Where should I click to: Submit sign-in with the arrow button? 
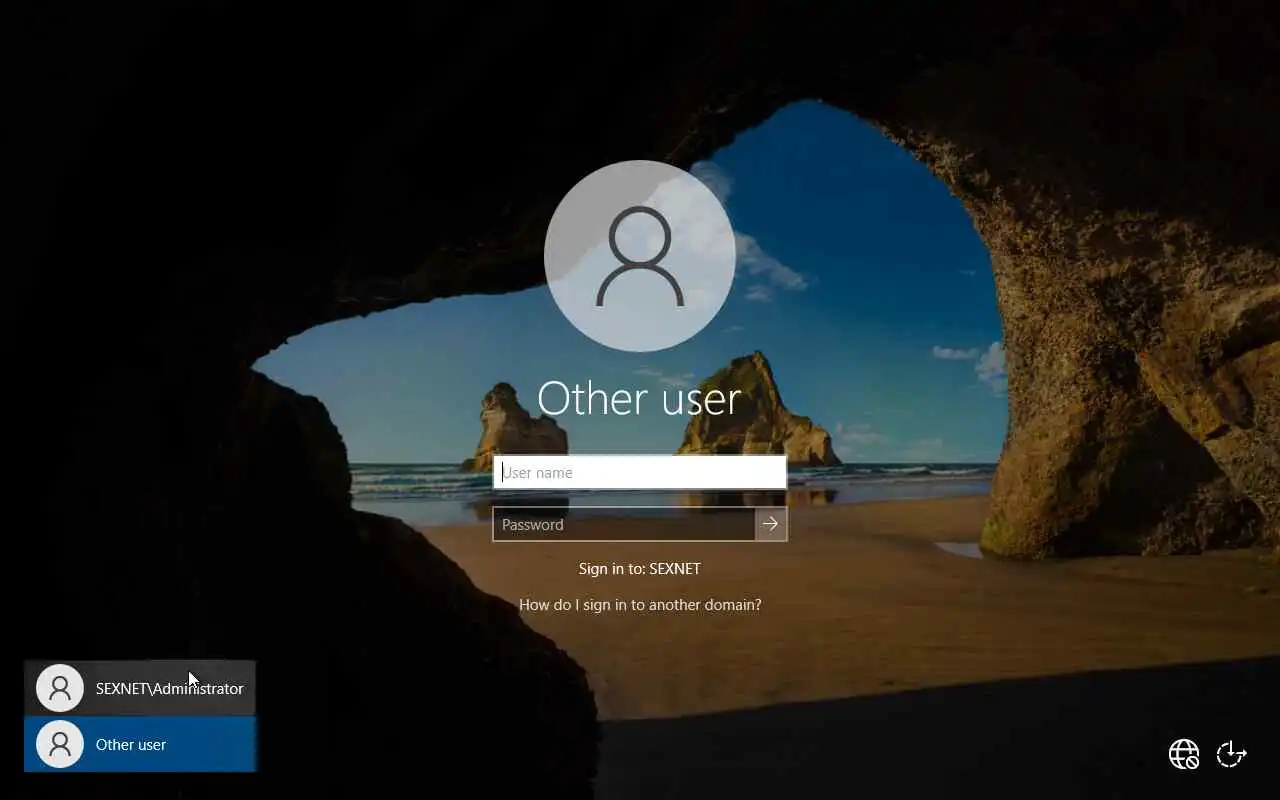(771, 524)
